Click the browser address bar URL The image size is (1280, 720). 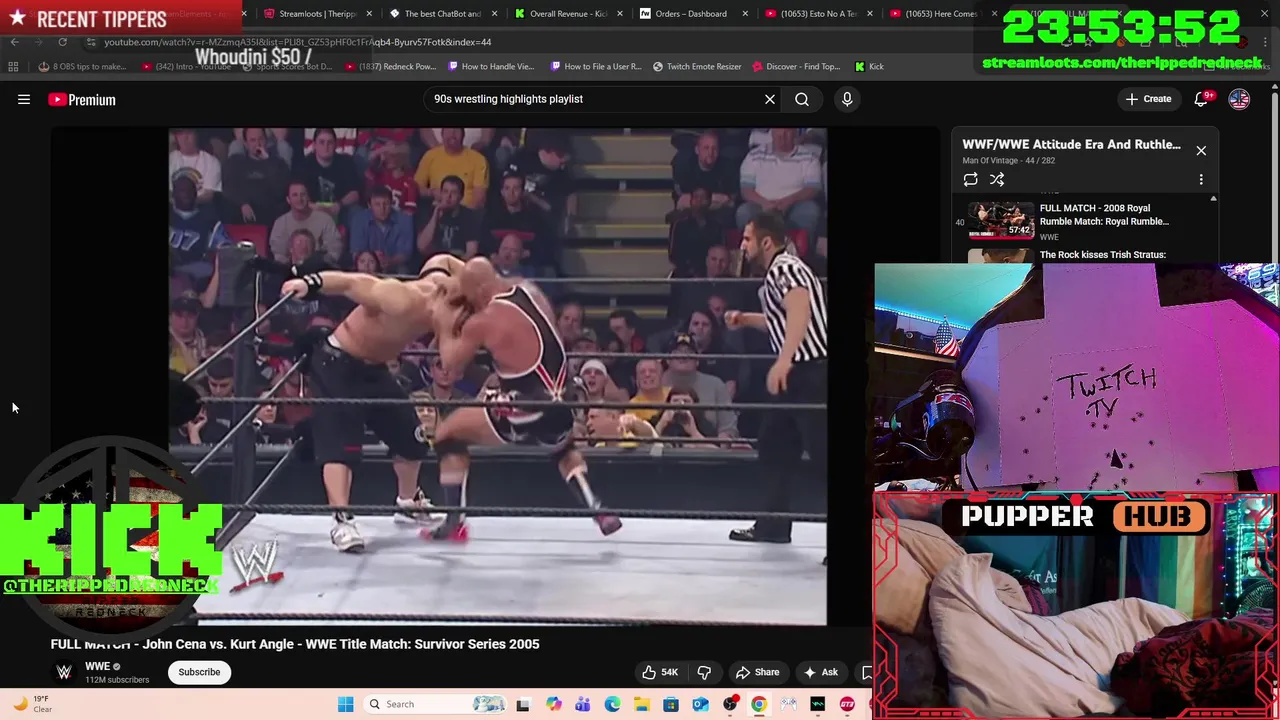[298, 42]
